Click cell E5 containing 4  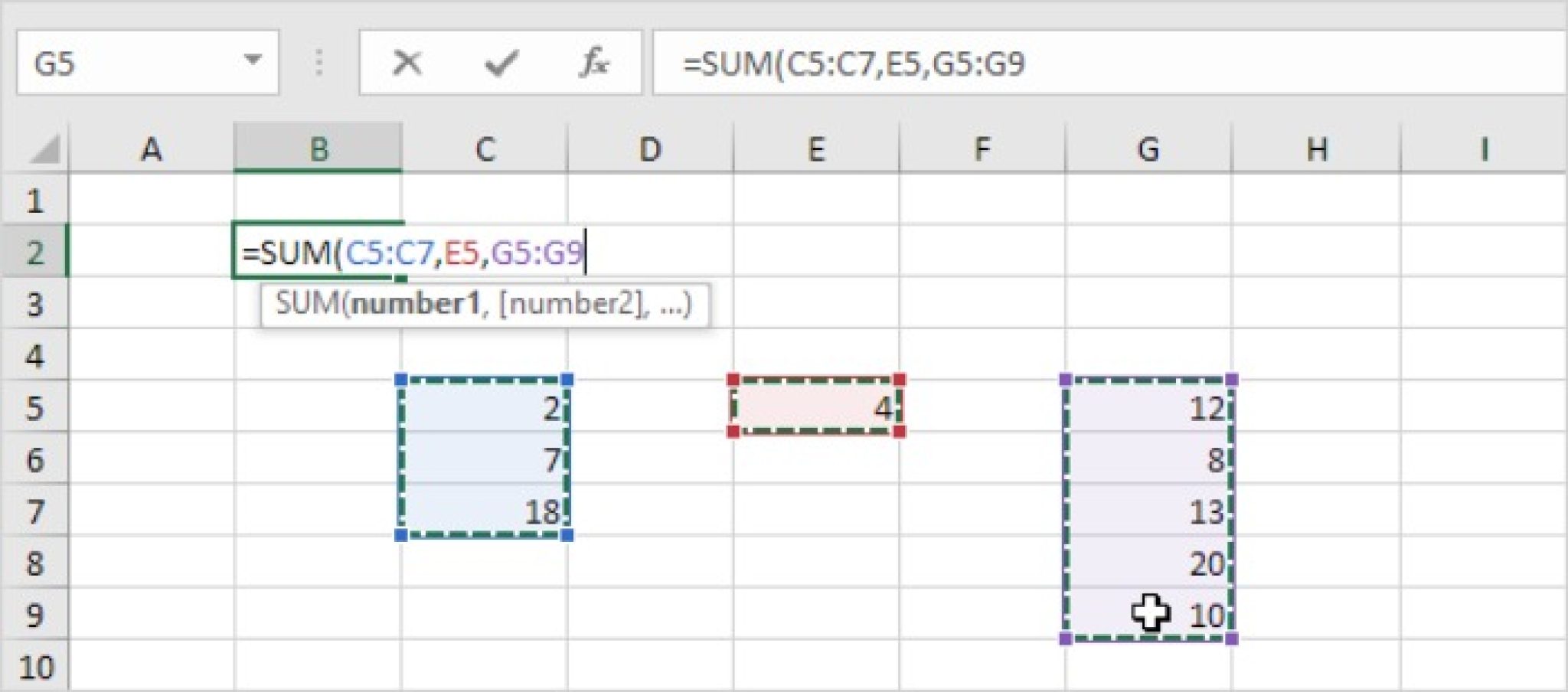(816, 407)
